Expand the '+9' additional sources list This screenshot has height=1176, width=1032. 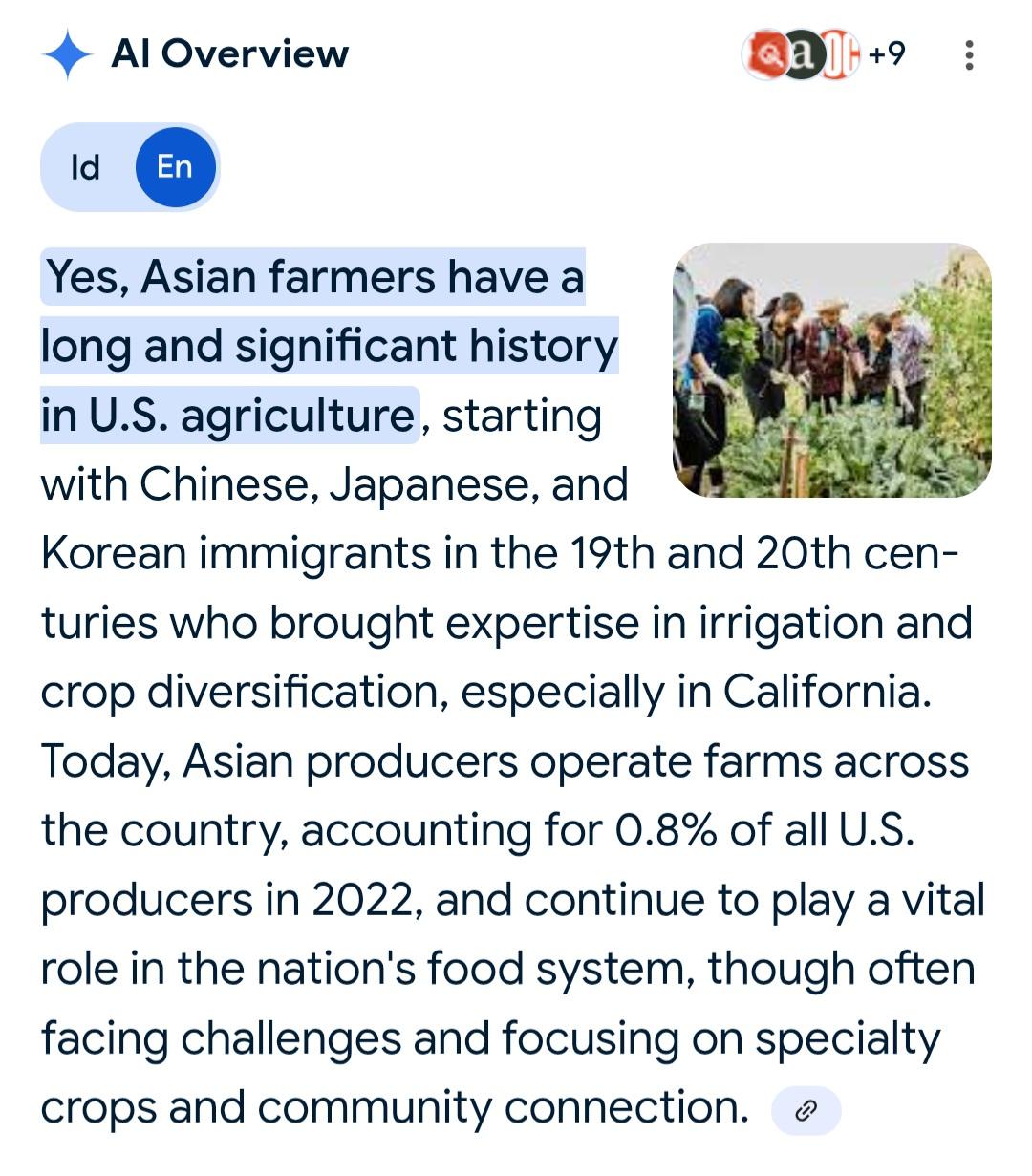(x=887, y=54)
